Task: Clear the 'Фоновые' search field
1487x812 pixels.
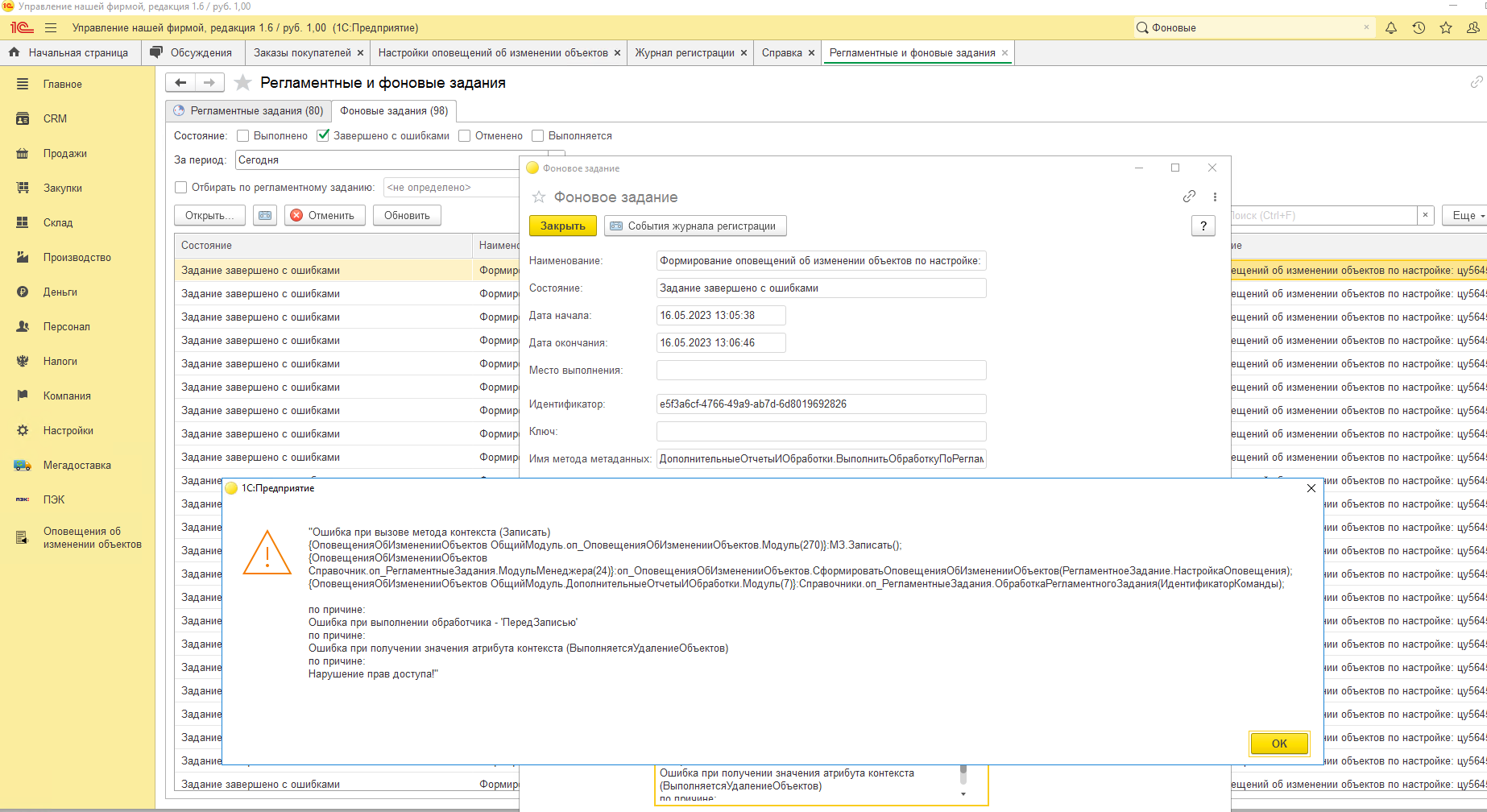Action: pyautogui.click(x=1366, y=27)
